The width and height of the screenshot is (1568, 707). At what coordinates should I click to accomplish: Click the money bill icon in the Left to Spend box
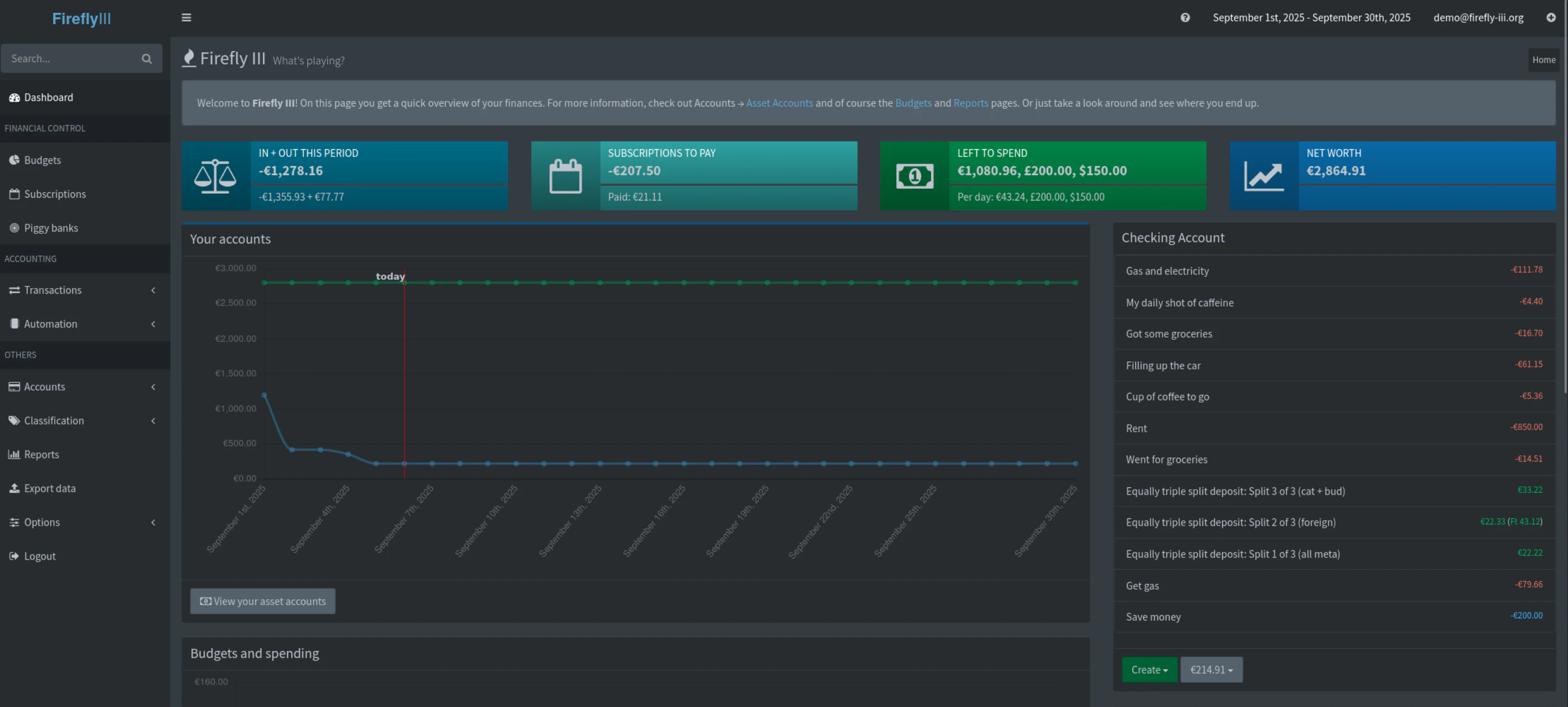914,176
